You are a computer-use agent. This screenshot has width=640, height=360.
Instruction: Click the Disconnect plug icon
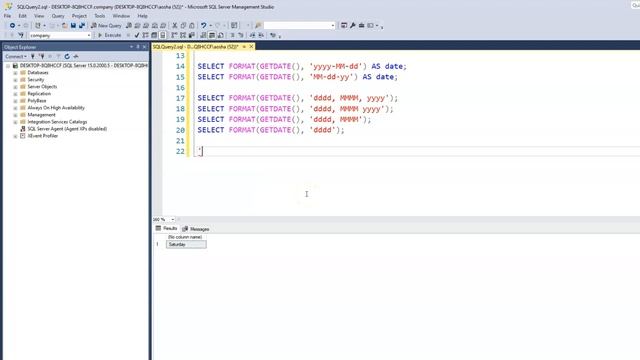(42, 56)
